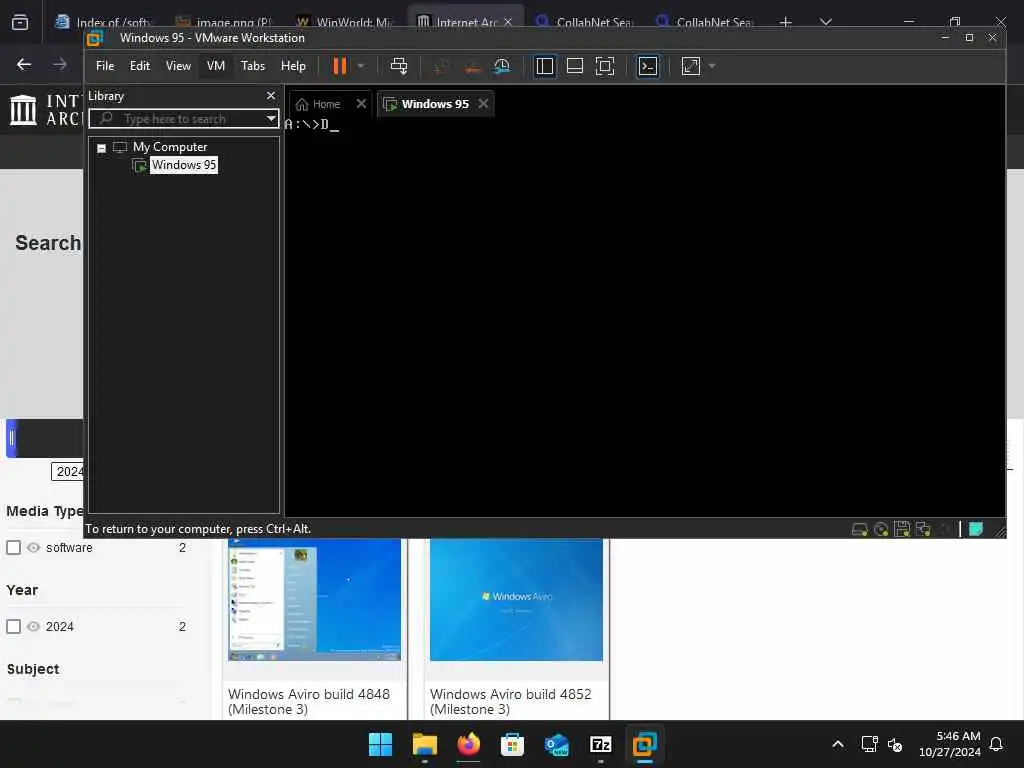Click the browser back arrow

(x=24, y=64)
